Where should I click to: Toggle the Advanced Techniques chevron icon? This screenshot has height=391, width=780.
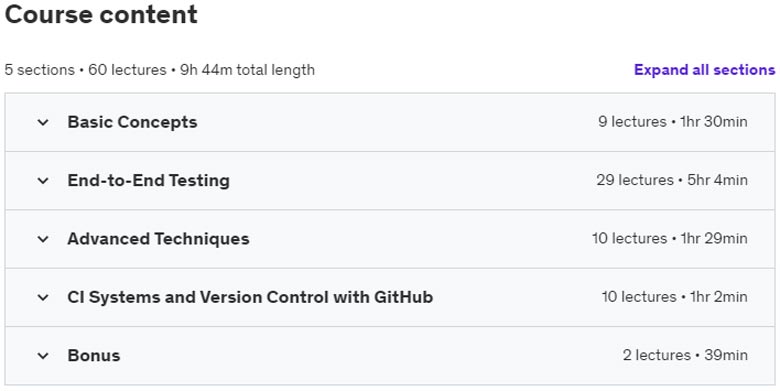43,239
